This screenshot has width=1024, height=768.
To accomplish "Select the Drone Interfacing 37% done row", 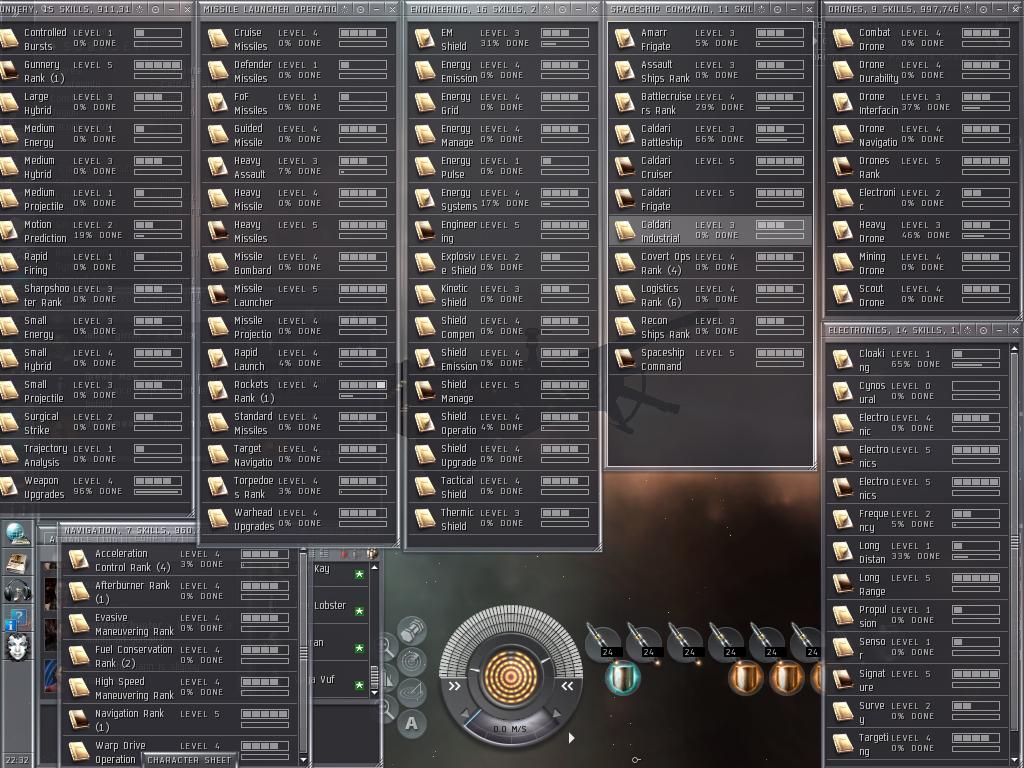I will click(x=921, y=103).
